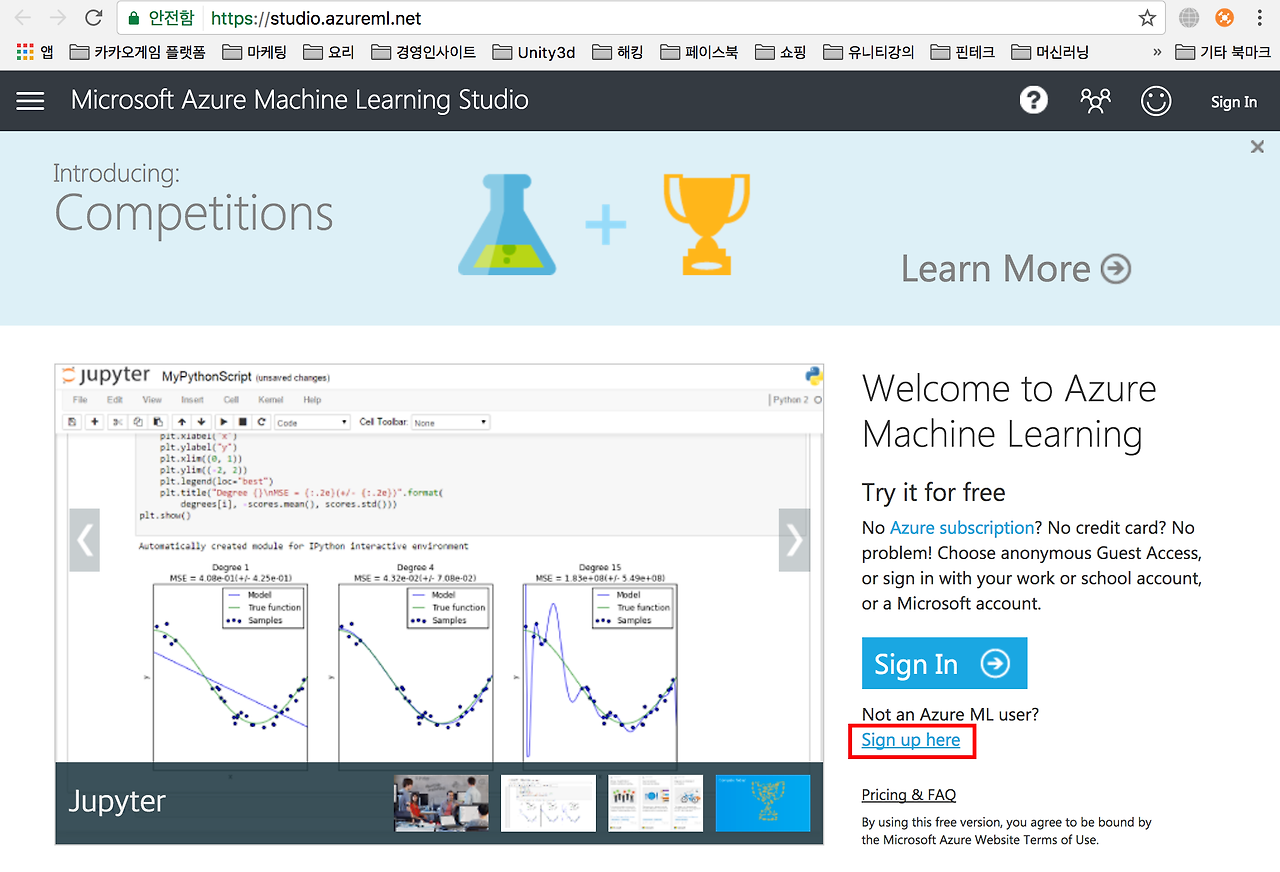Open the hamburger navigation menu
Image resolution: width=1280 pixels, height=872 pixels.
[31, 100]
